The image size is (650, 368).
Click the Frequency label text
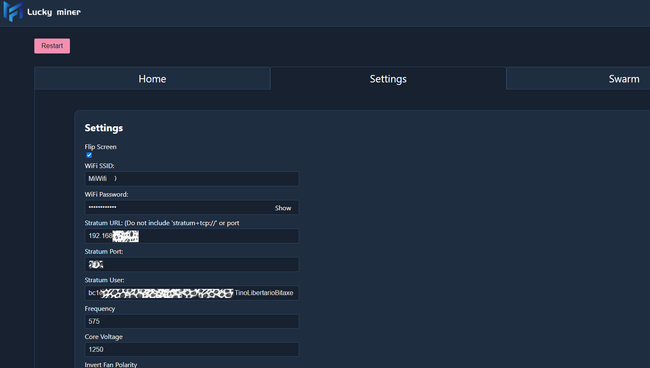99,309
